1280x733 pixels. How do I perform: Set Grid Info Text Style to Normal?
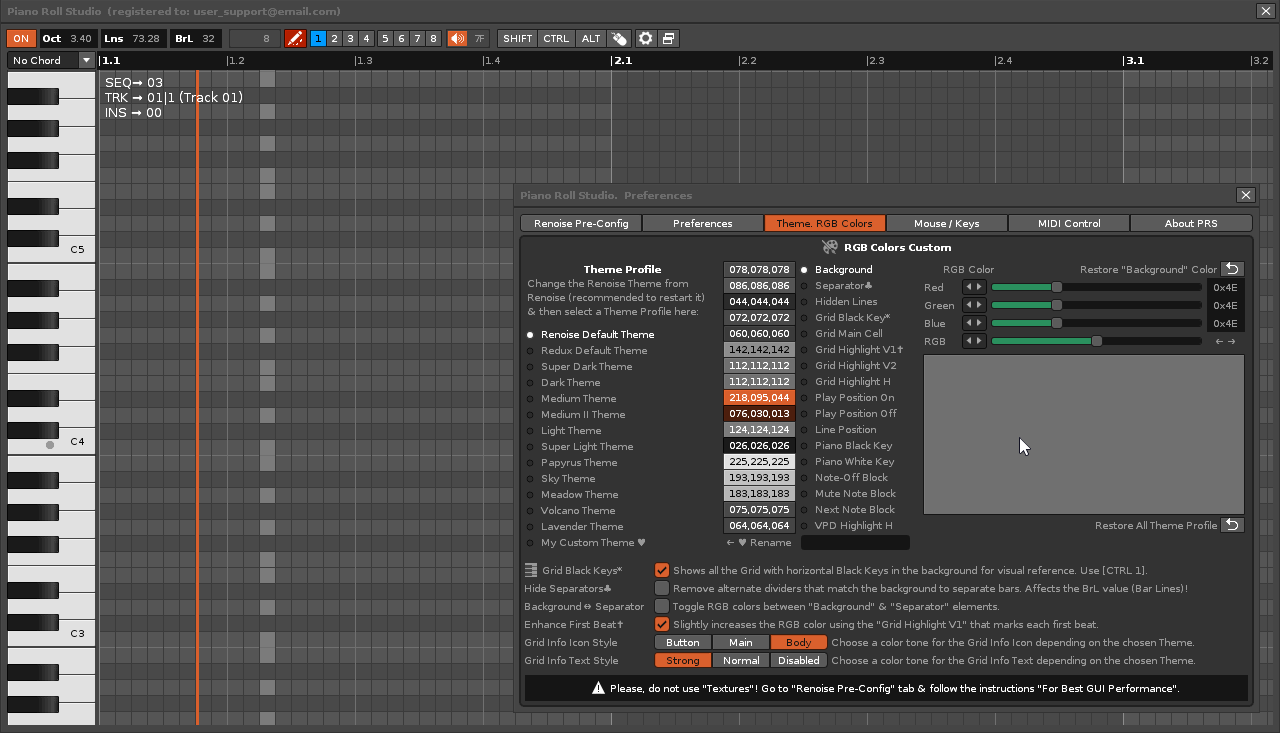(x=741, y=660)
